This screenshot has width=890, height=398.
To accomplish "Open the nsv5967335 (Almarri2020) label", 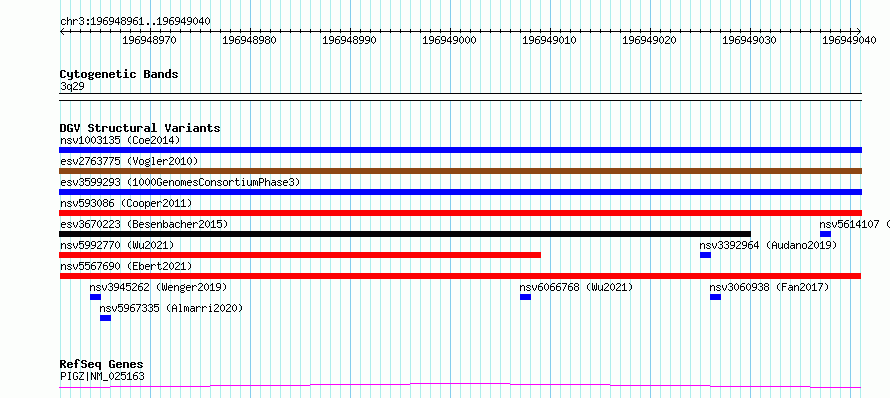I will tap(171, 308).
